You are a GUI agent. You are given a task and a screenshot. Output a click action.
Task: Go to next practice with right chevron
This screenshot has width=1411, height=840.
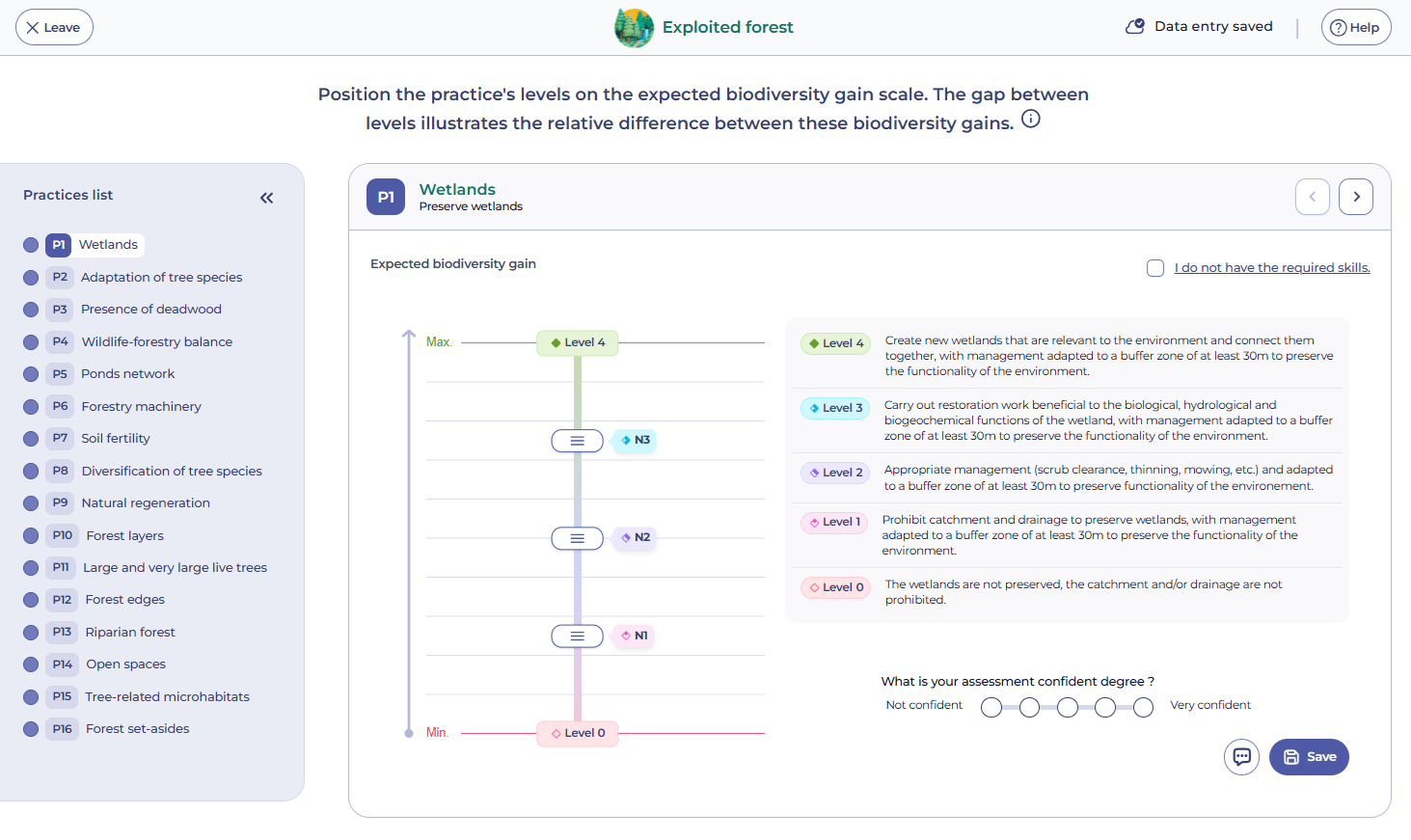click(x=1356, y=197)
